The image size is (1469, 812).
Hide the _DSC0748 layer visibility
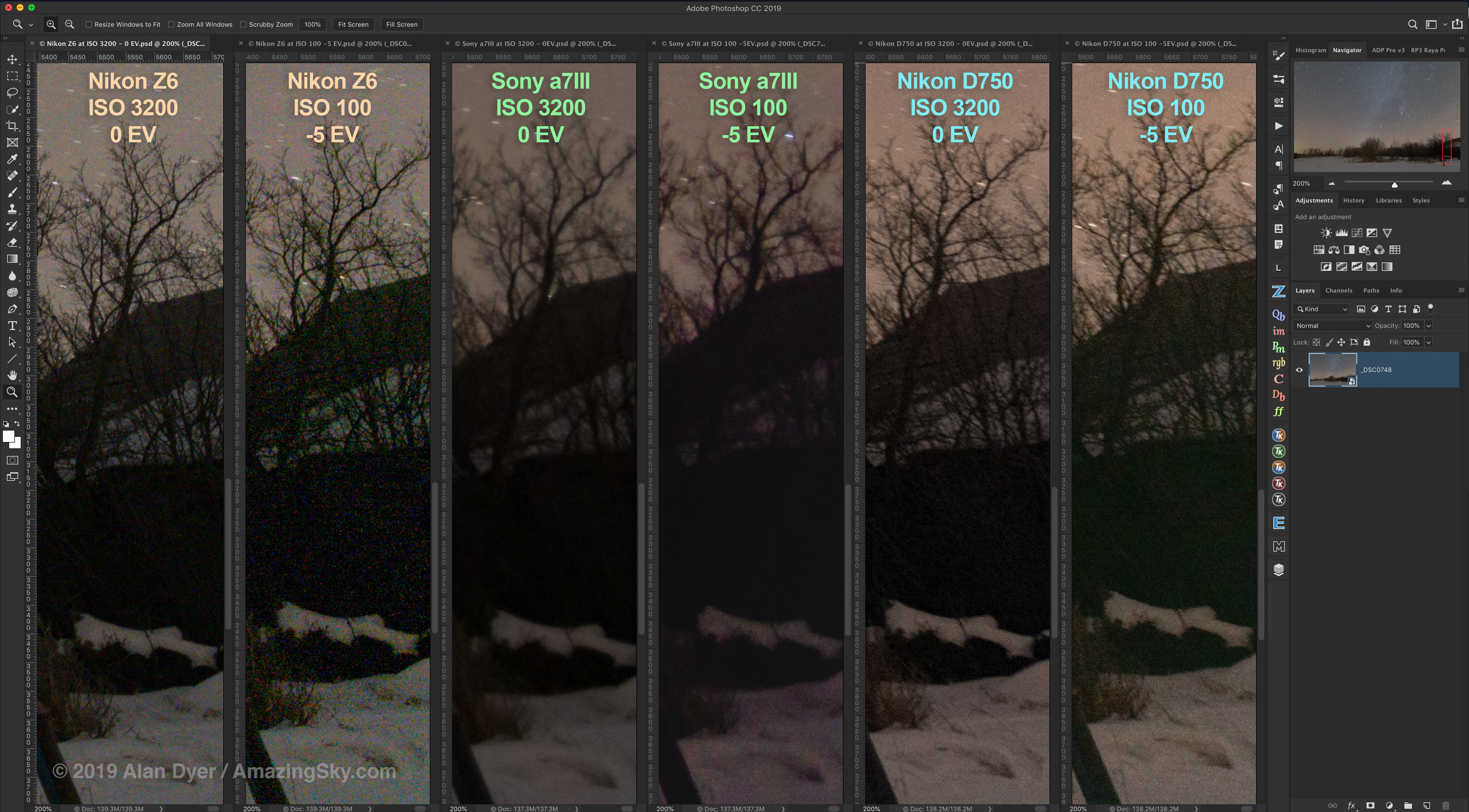(1299, 369)
